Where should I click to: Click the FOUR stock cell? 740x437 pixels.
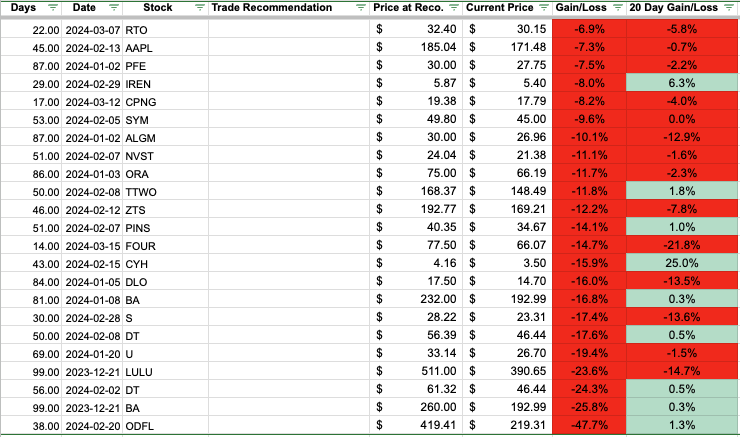pos(166,246)
